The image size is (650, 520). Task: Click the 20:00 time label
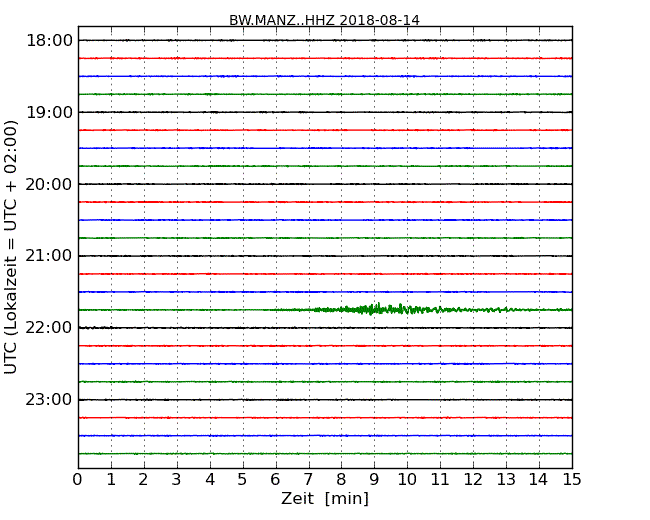coord(49,184)
